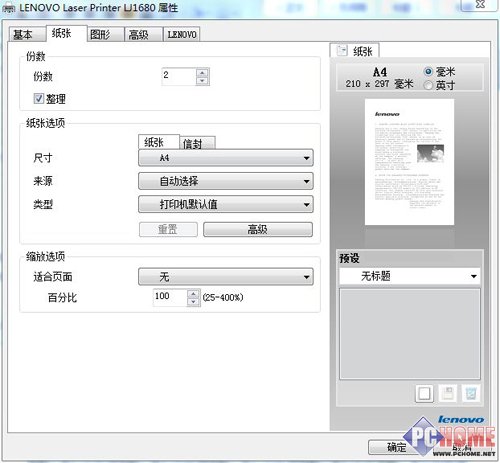This screenshot has height=463, width=500.
Task: Click the preset description list box
Action: click(410, 334)
